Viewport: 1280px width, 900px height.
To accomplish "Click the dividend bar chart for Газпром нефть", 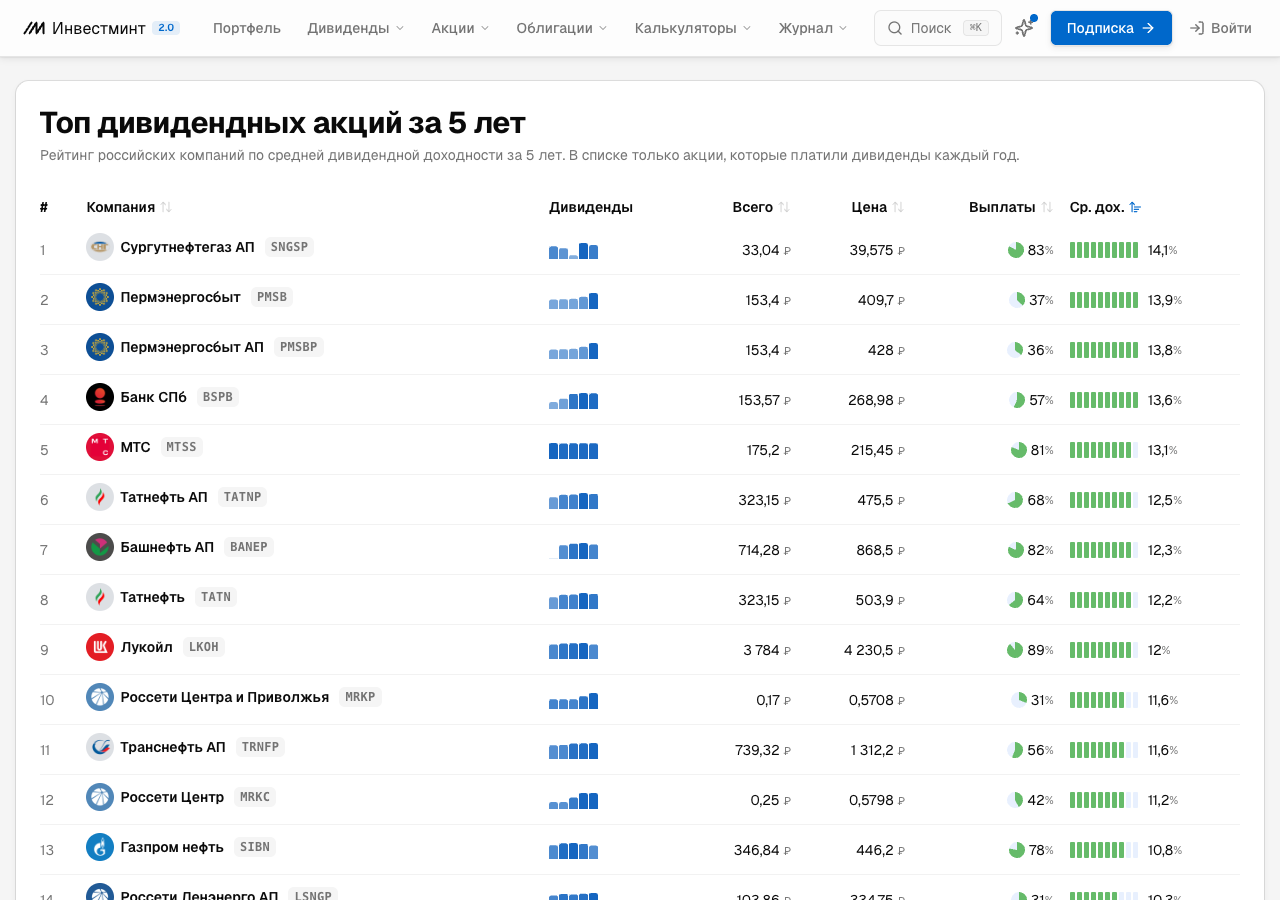I will coord(573,851).
